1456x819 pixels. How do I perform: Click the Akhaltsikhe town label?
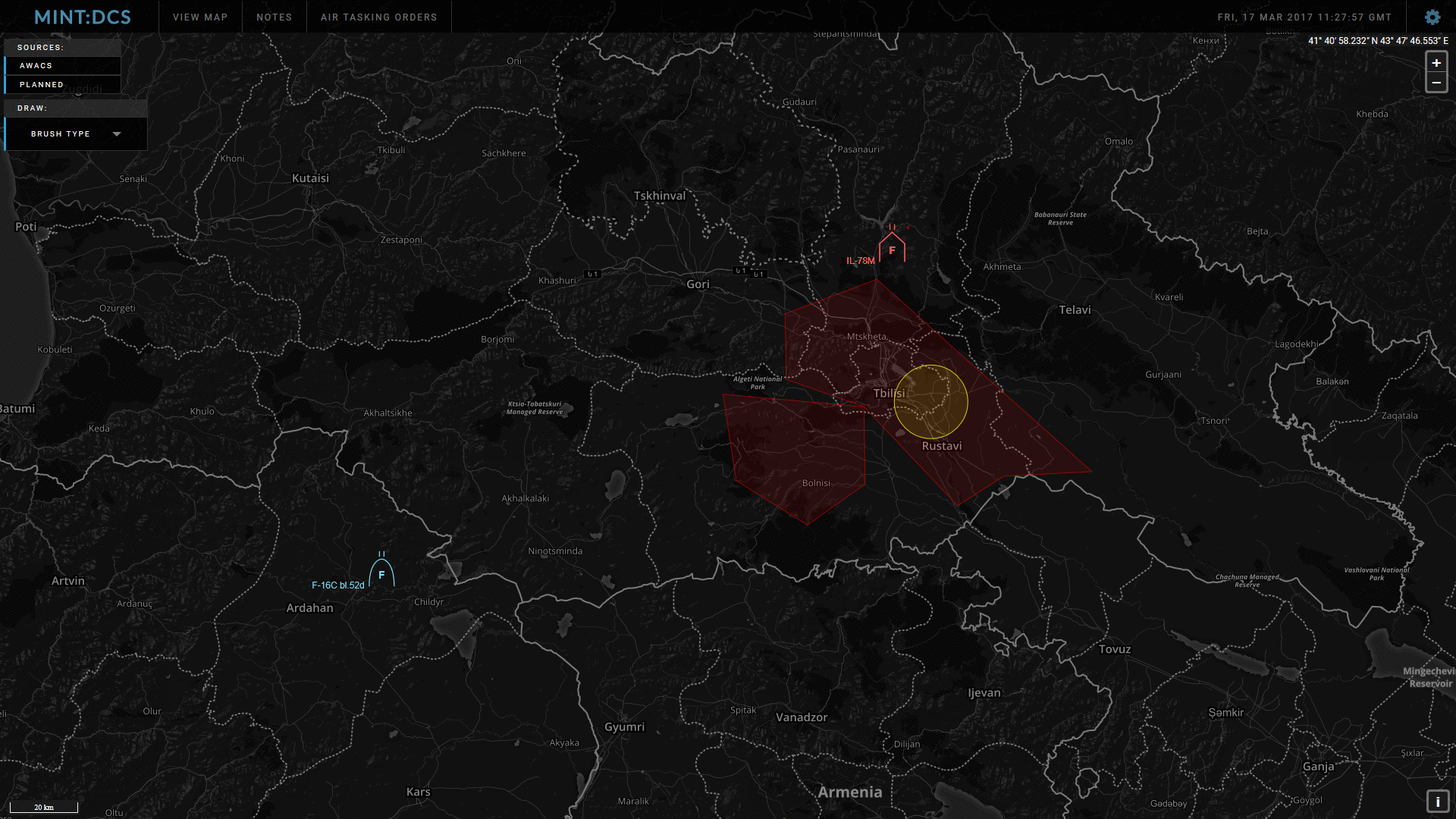388,413
